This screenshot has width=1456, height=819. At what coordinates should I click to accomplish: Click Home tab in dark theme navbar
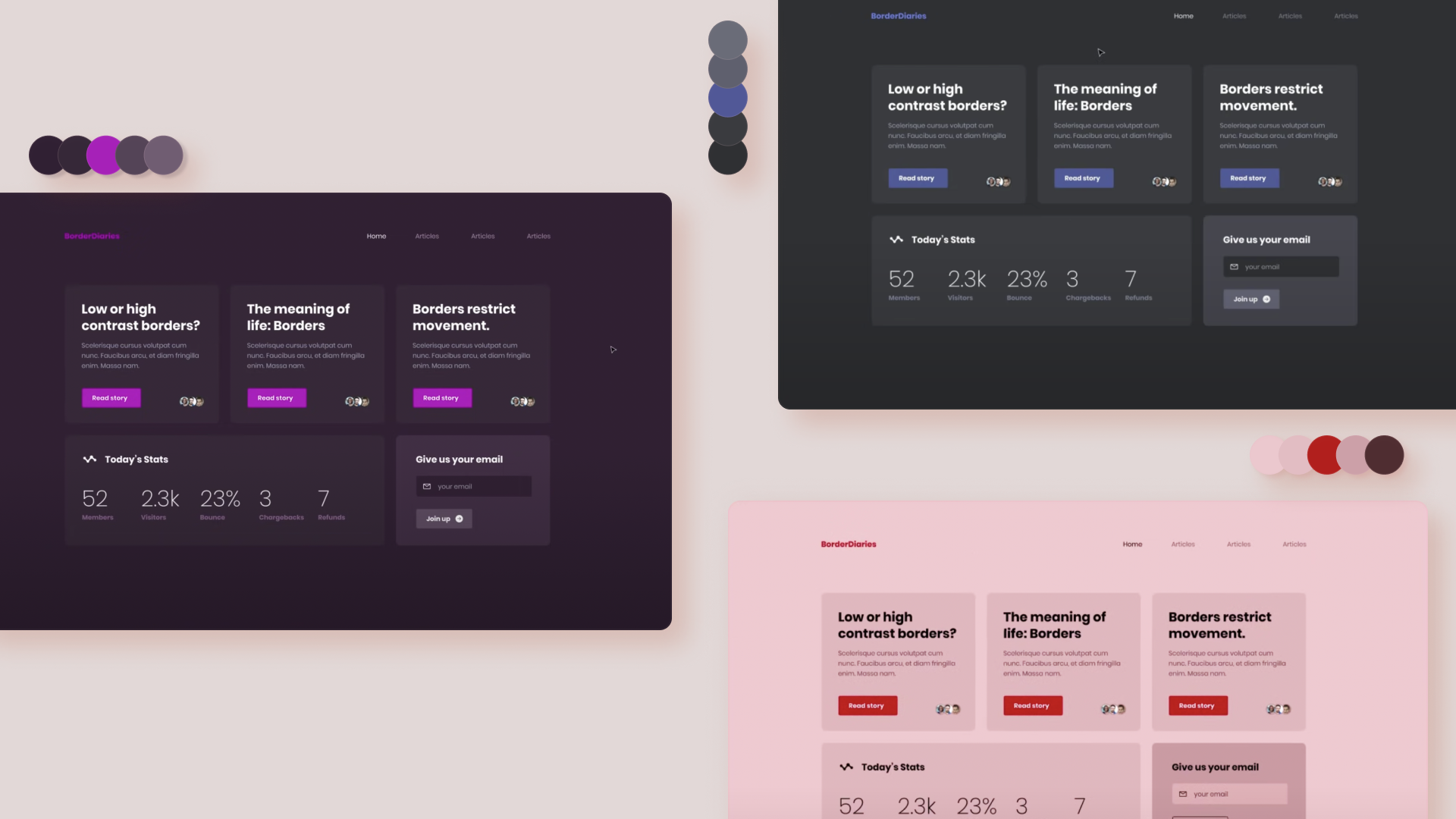(1184, 16)
